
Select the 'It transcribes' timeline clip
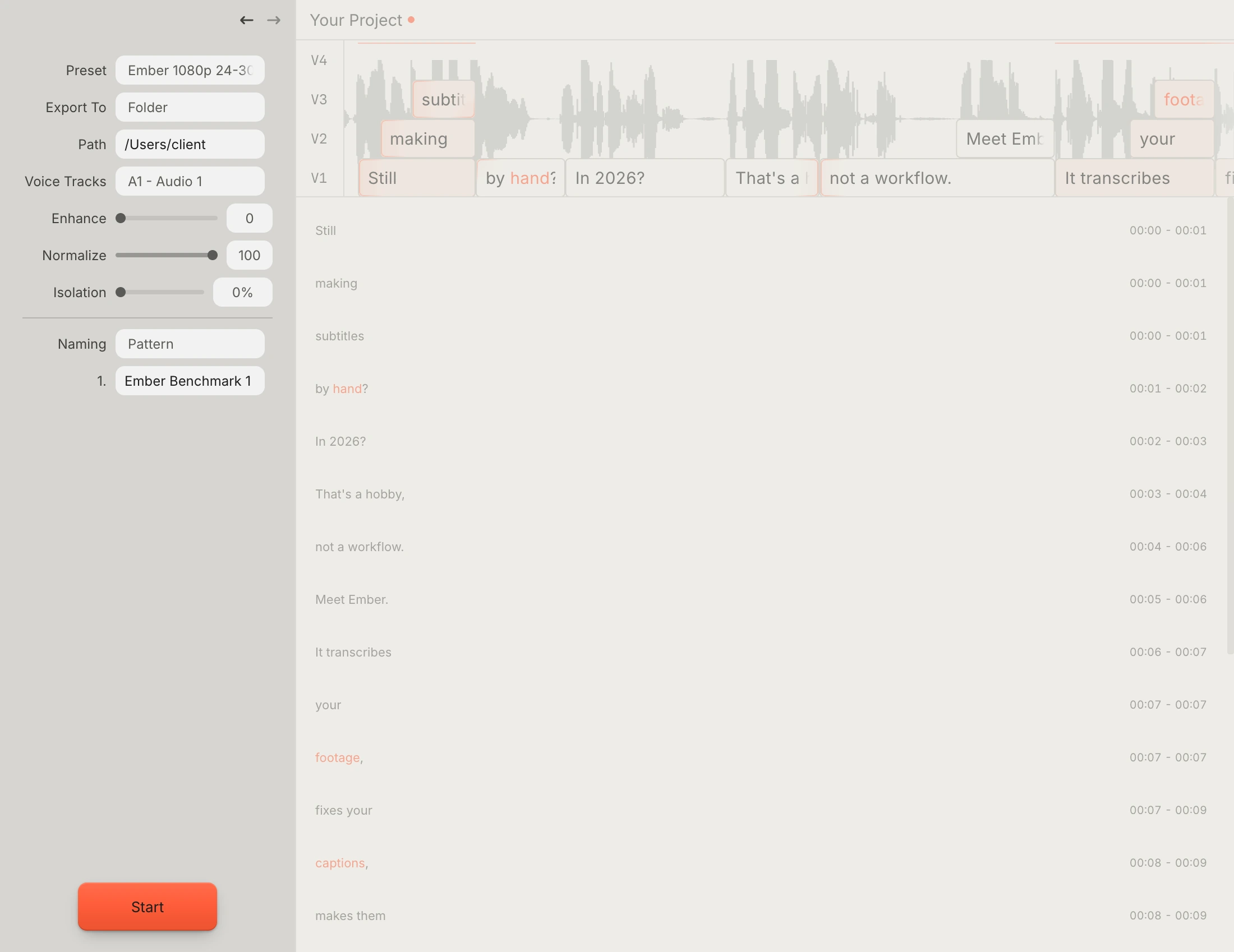(x=1135, y=178)
